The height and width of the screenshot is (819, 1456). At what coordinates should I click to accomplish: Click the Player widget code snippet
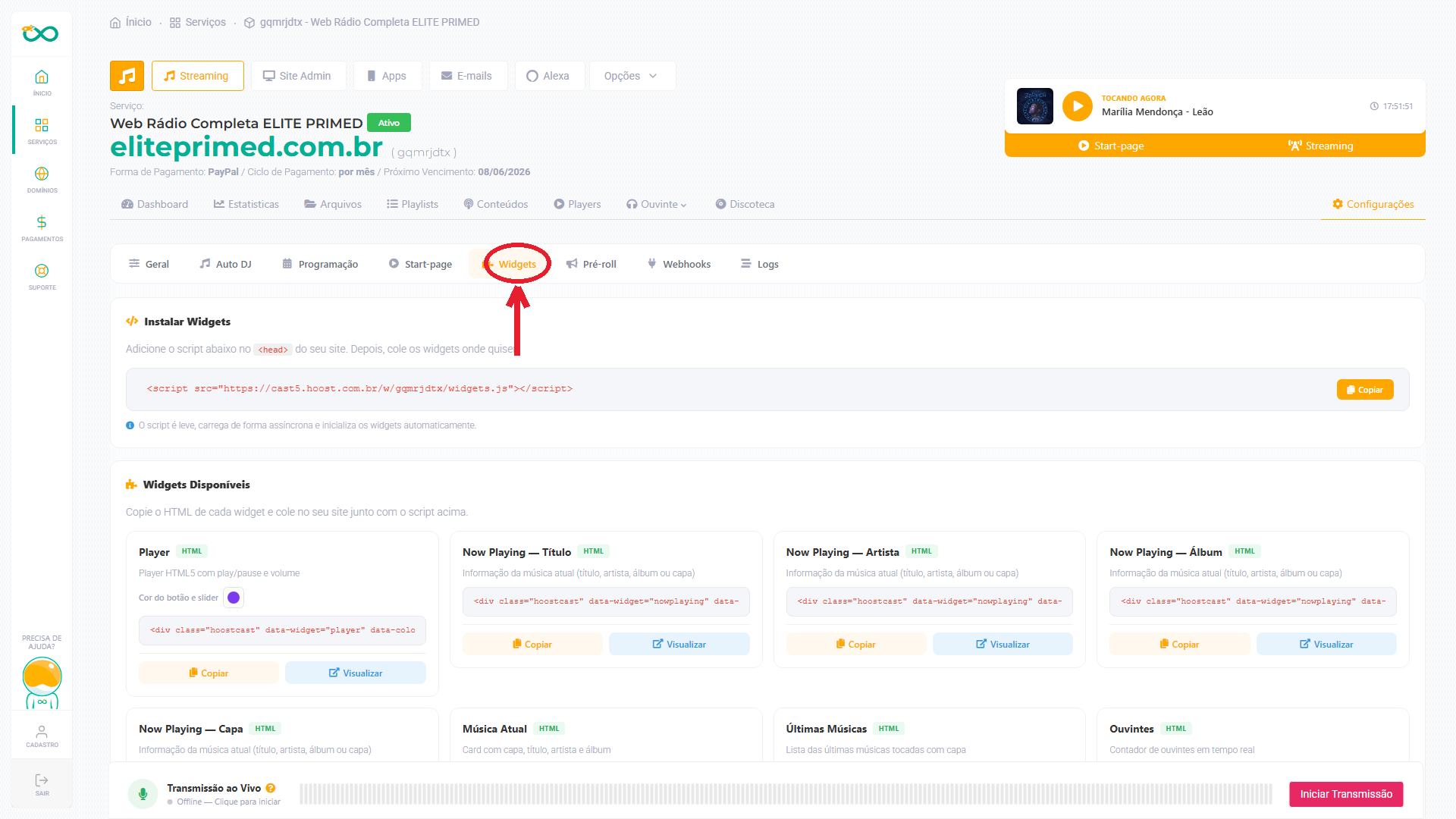282,630
